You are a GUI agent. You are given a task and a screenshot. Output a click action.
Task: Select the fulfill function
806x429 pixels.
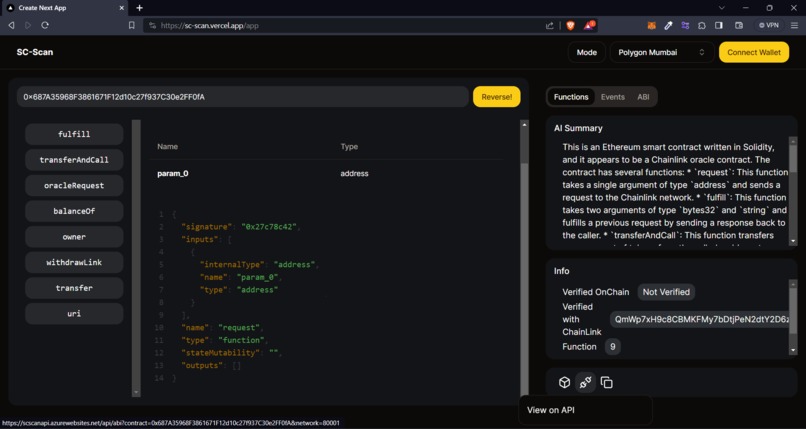[x=74, y=134]
